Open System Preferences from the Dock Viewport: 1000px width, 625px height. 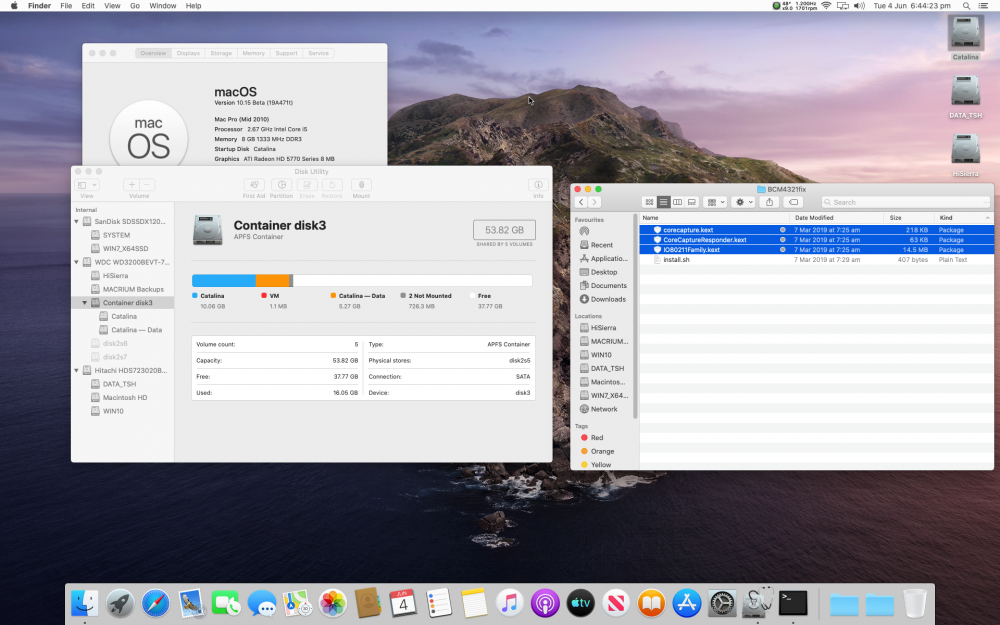tap(722, 603)
